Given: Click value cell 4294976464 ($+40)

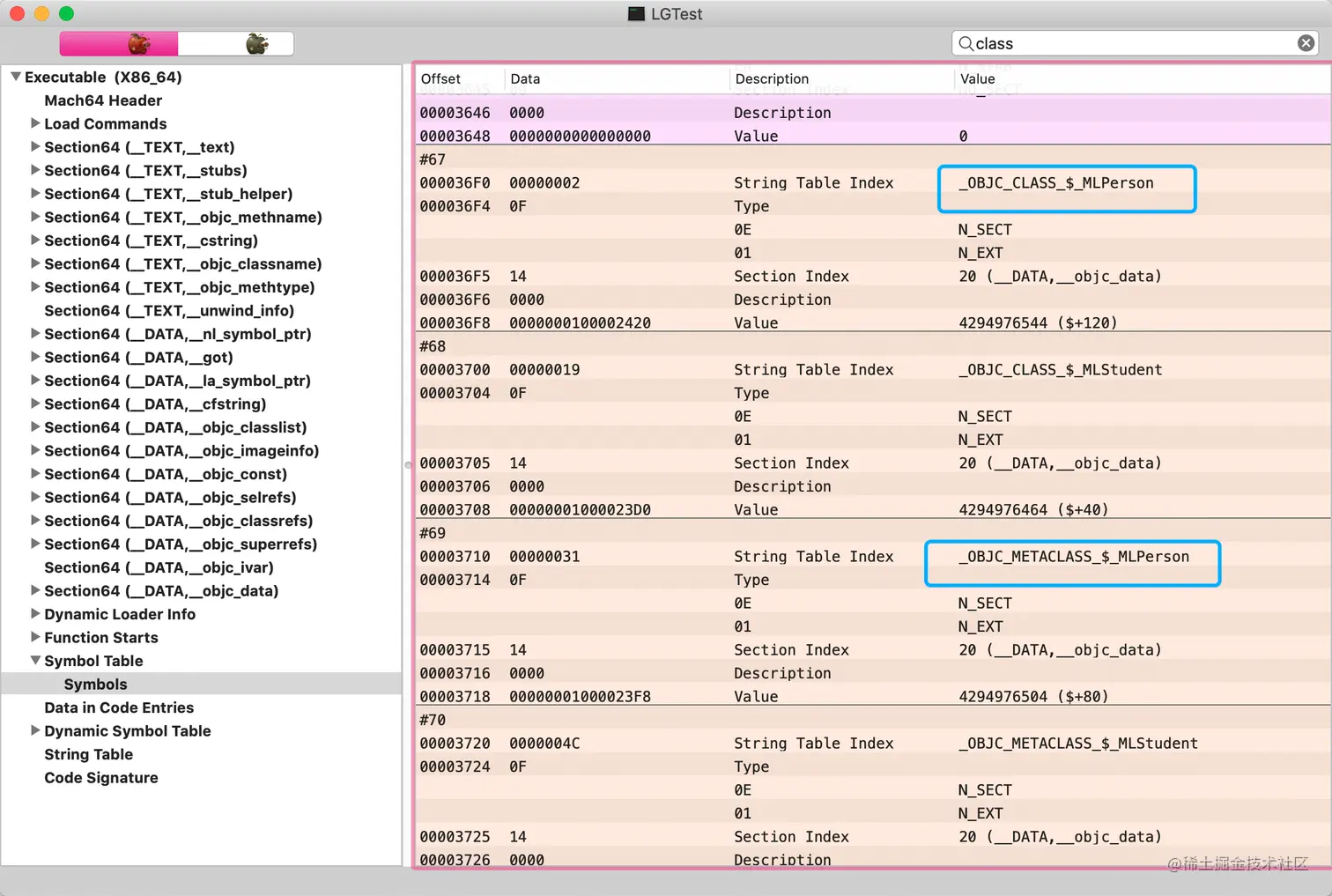Looking at the screenshot, I should [1033, 509].
